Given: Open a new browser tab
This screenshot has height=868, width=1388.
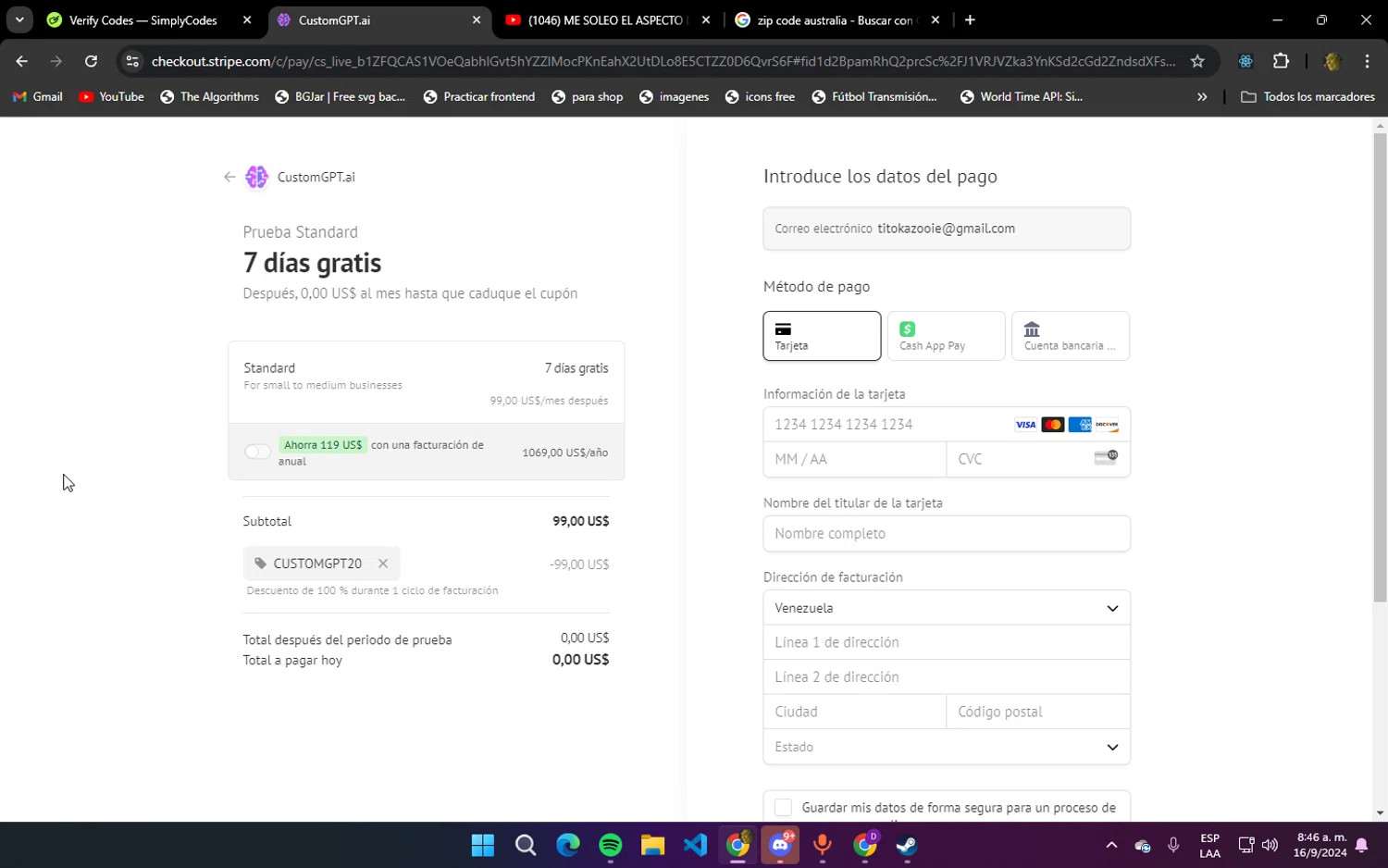Looking at the screenshot, I should 970,20.
